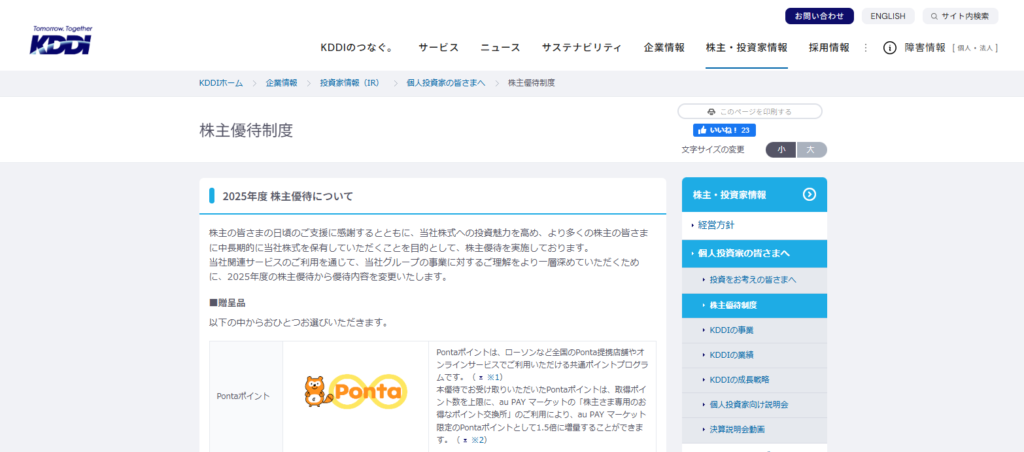The height and width of the screenshot is (452, 1024).
Task: Click the いいね！ 23 Facebook button
Action: [x=724, y=130]
